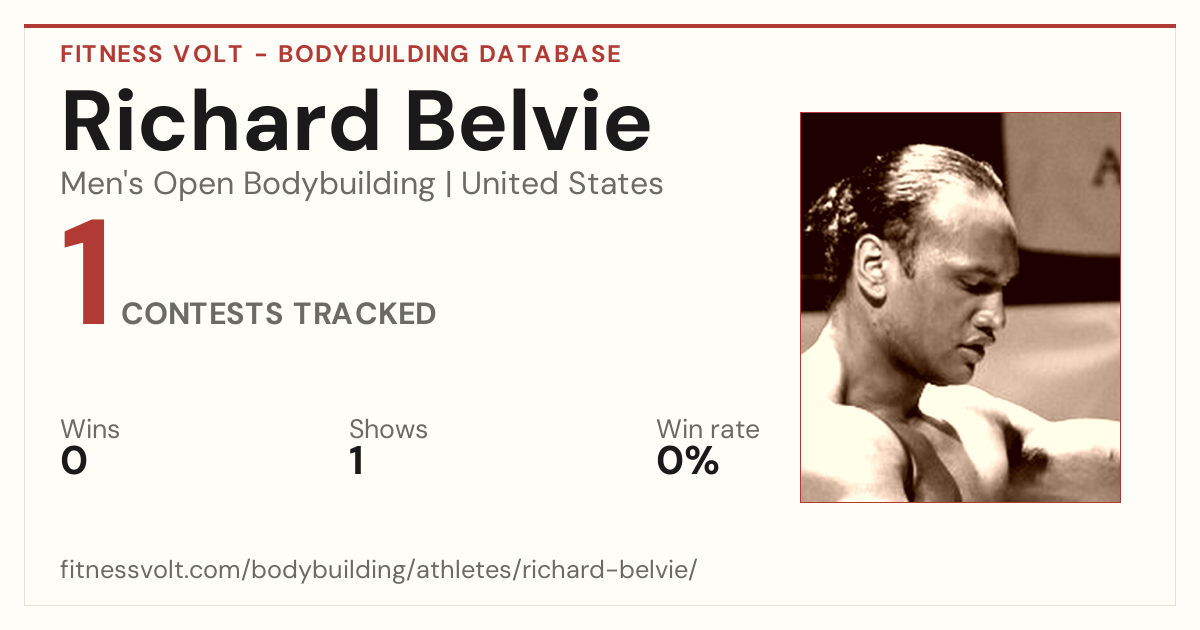Click the Shows label

(388, 429)
